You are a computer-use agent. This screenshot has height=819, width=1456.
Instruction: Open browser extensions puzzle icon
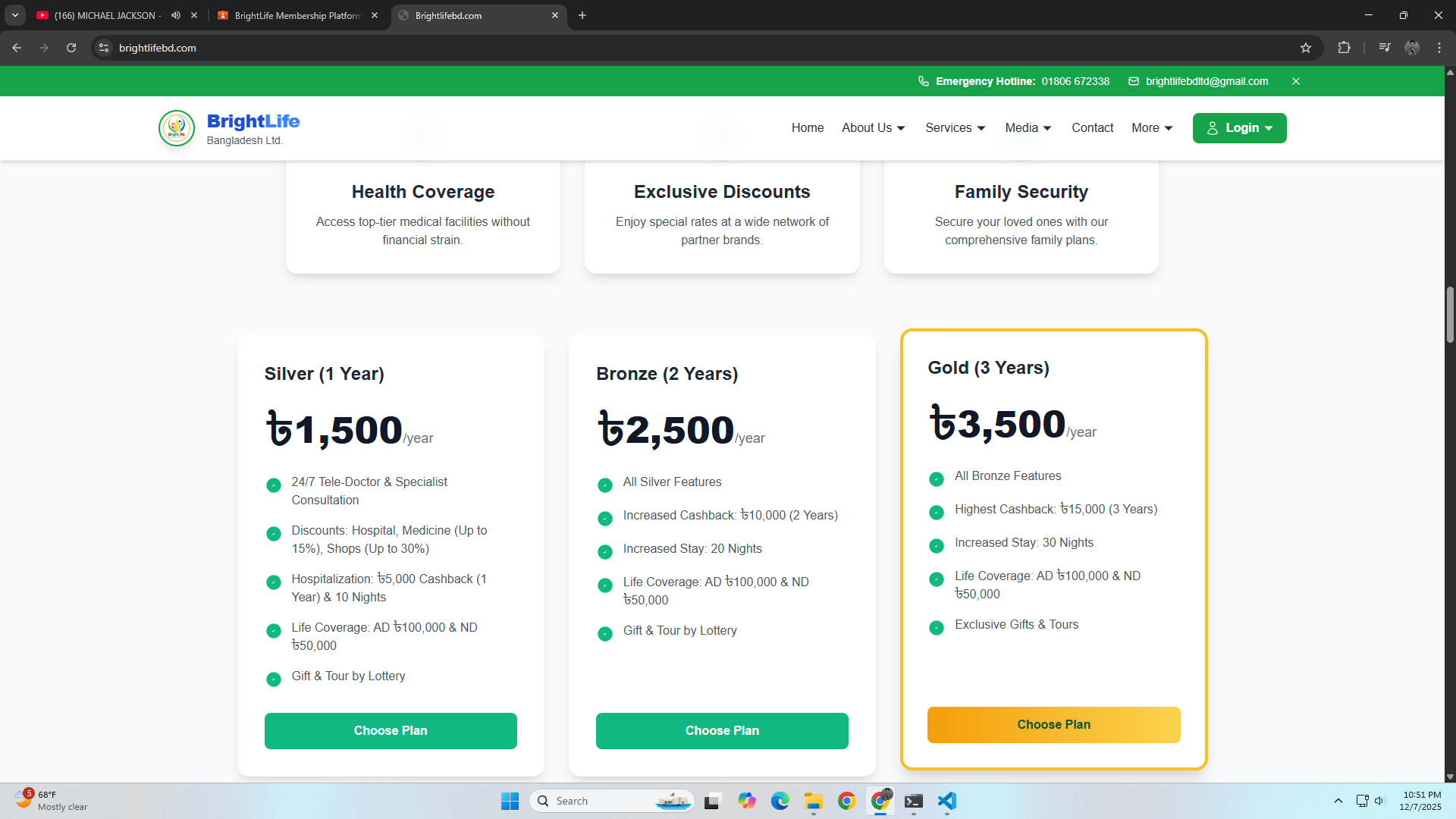[1344, 48]
